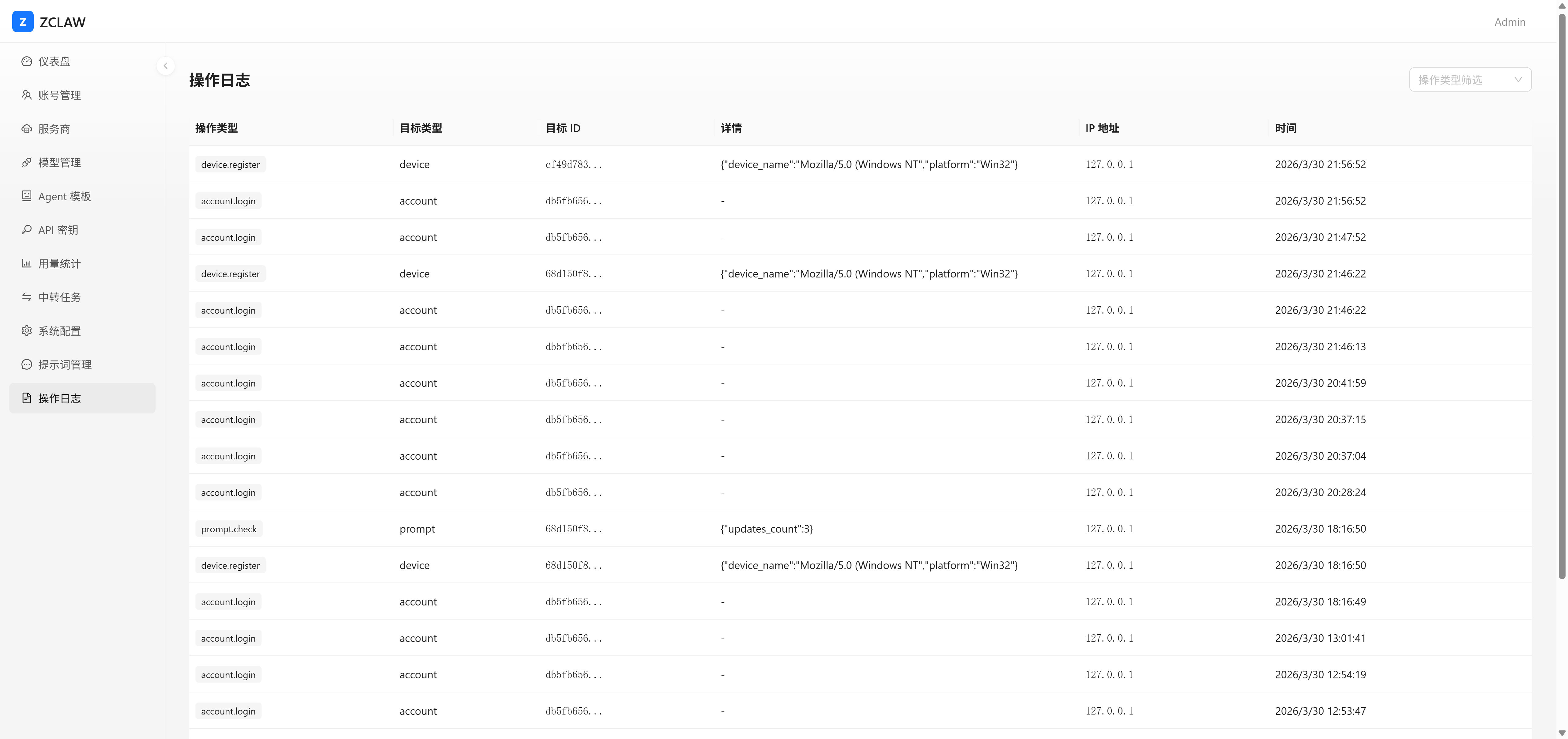
Task: Click the service provider cloud icon
Action: [26, 128]
